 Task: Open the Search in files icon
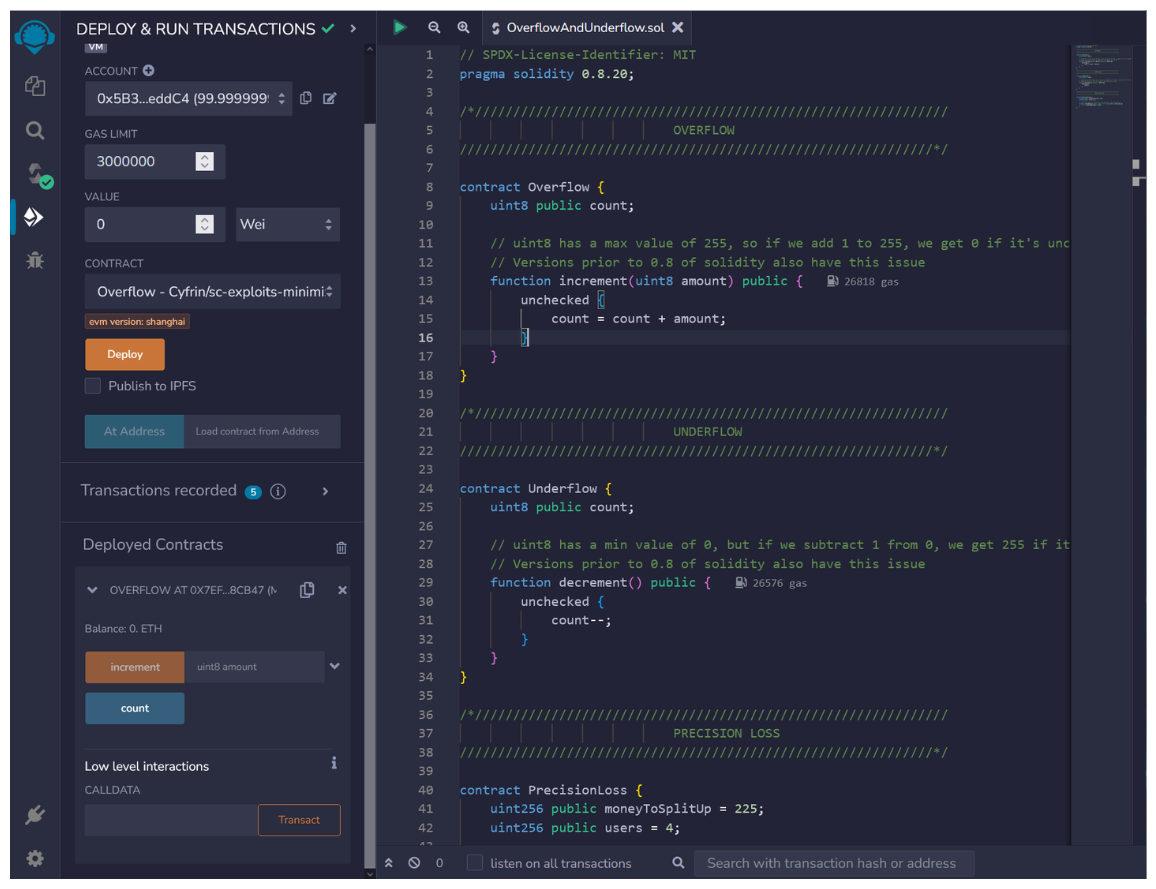pos(35,130)
